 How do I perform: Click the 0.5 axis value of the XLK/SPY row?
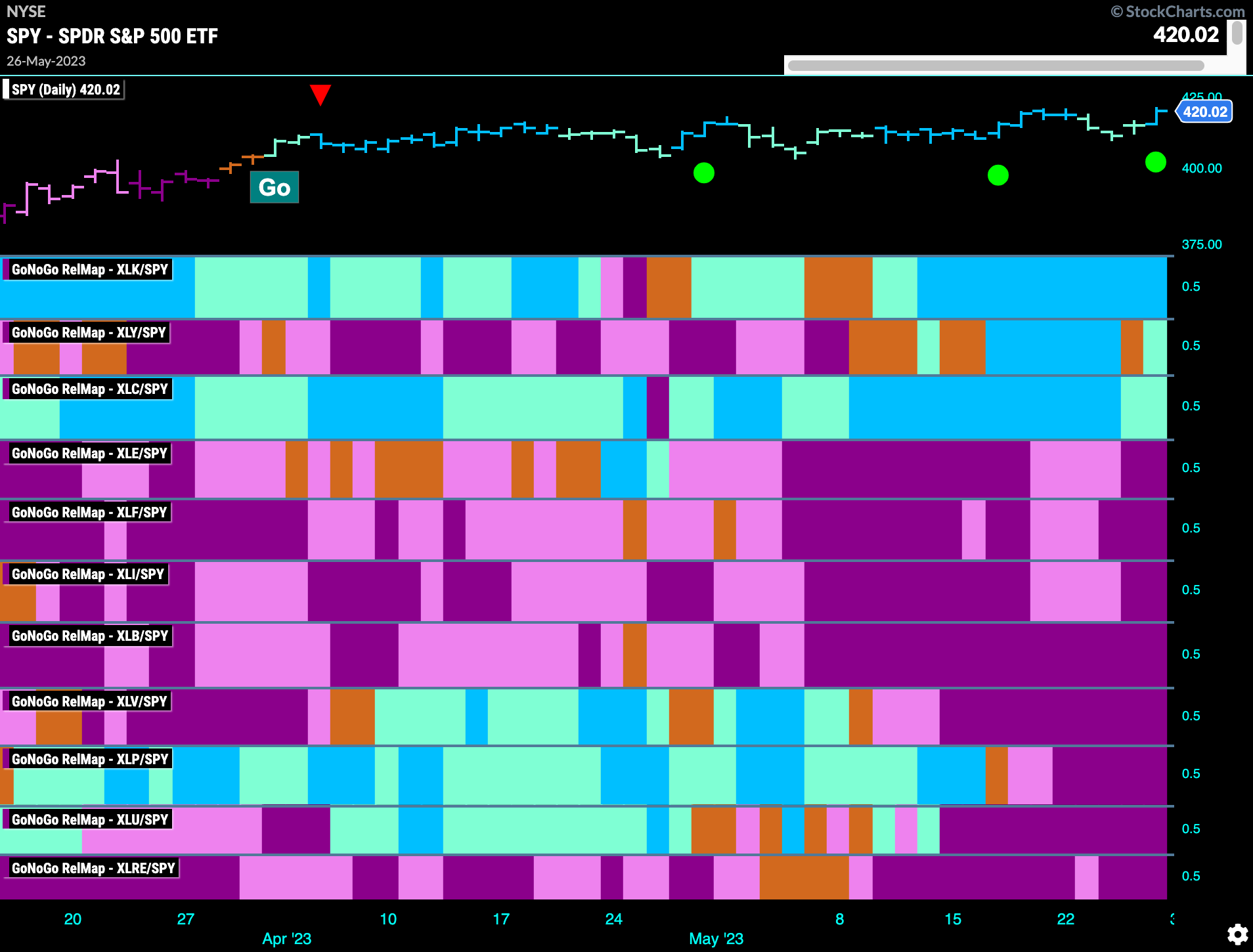point(1191,286)
